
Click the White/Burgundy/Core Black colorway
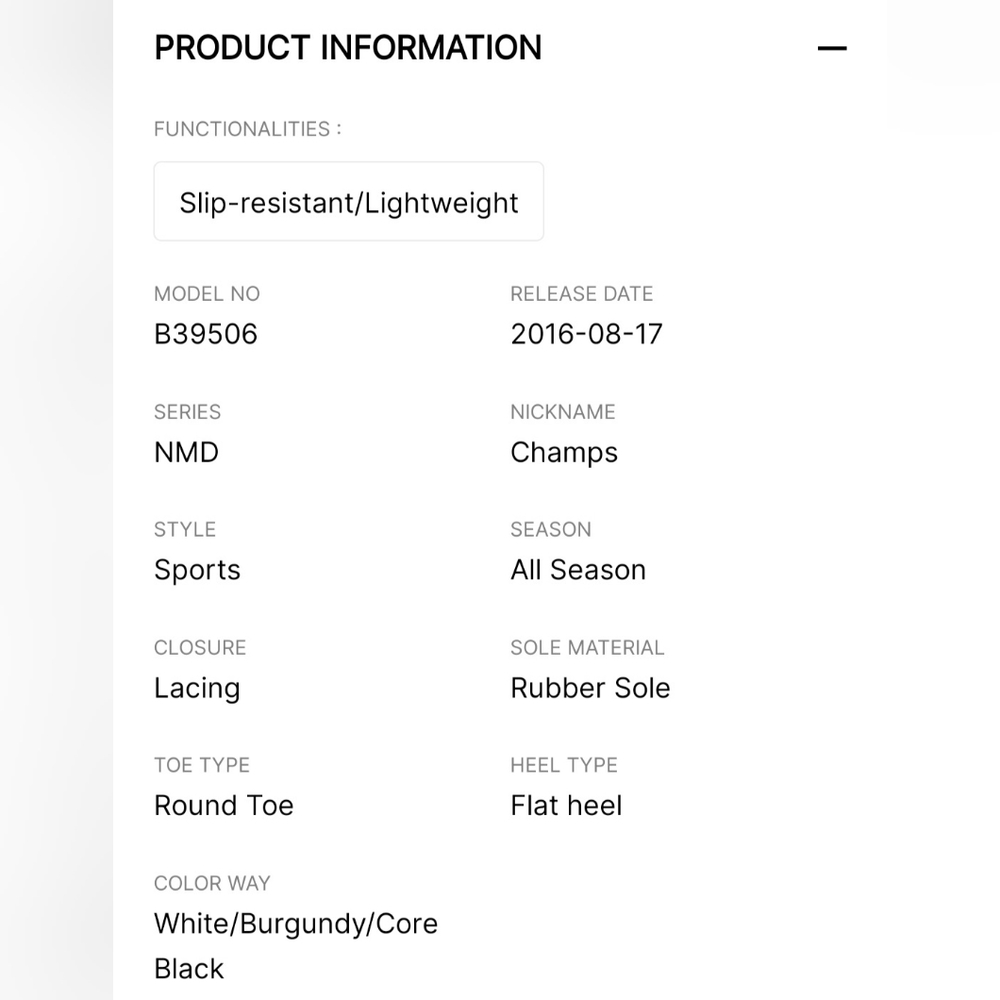pos(296,946)
